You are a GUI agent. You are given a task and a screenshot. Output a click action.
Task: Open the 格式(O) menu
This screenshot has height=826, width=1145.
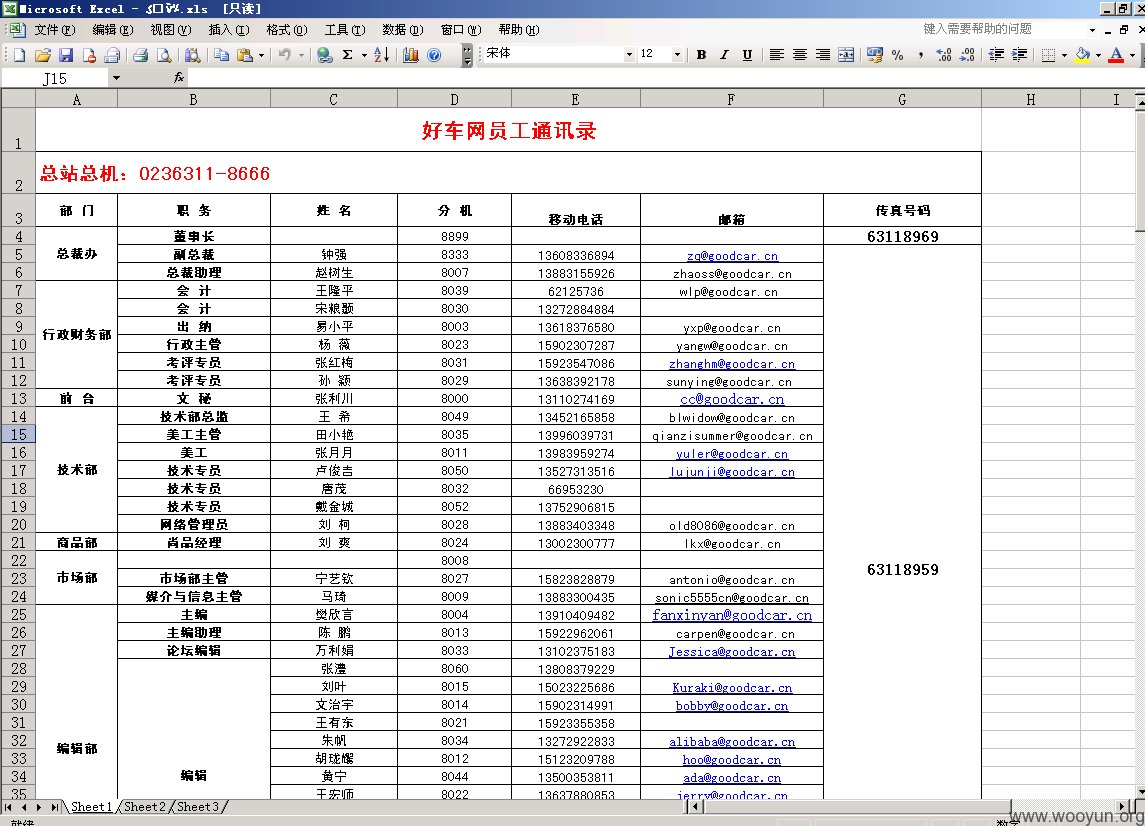point(286,30)
